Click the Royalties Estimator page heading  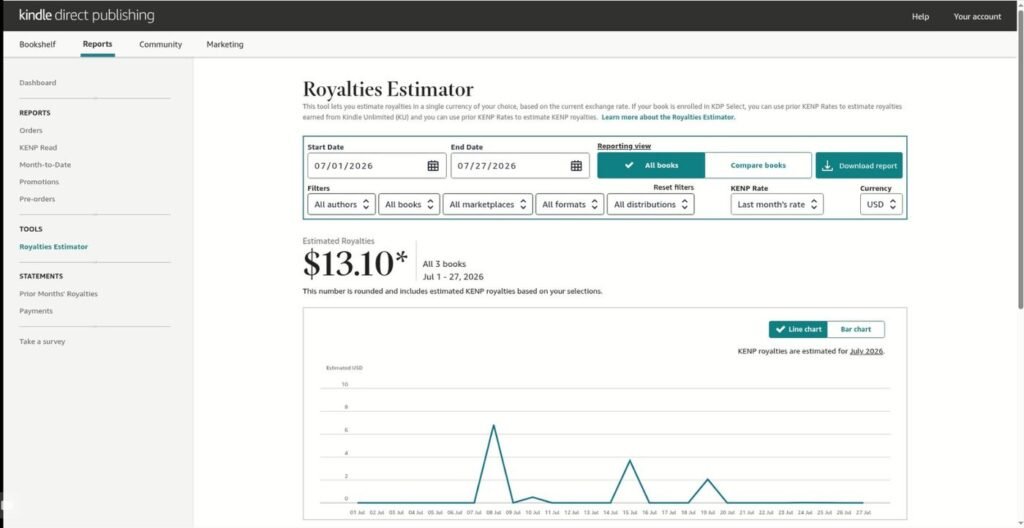point(388,89)
